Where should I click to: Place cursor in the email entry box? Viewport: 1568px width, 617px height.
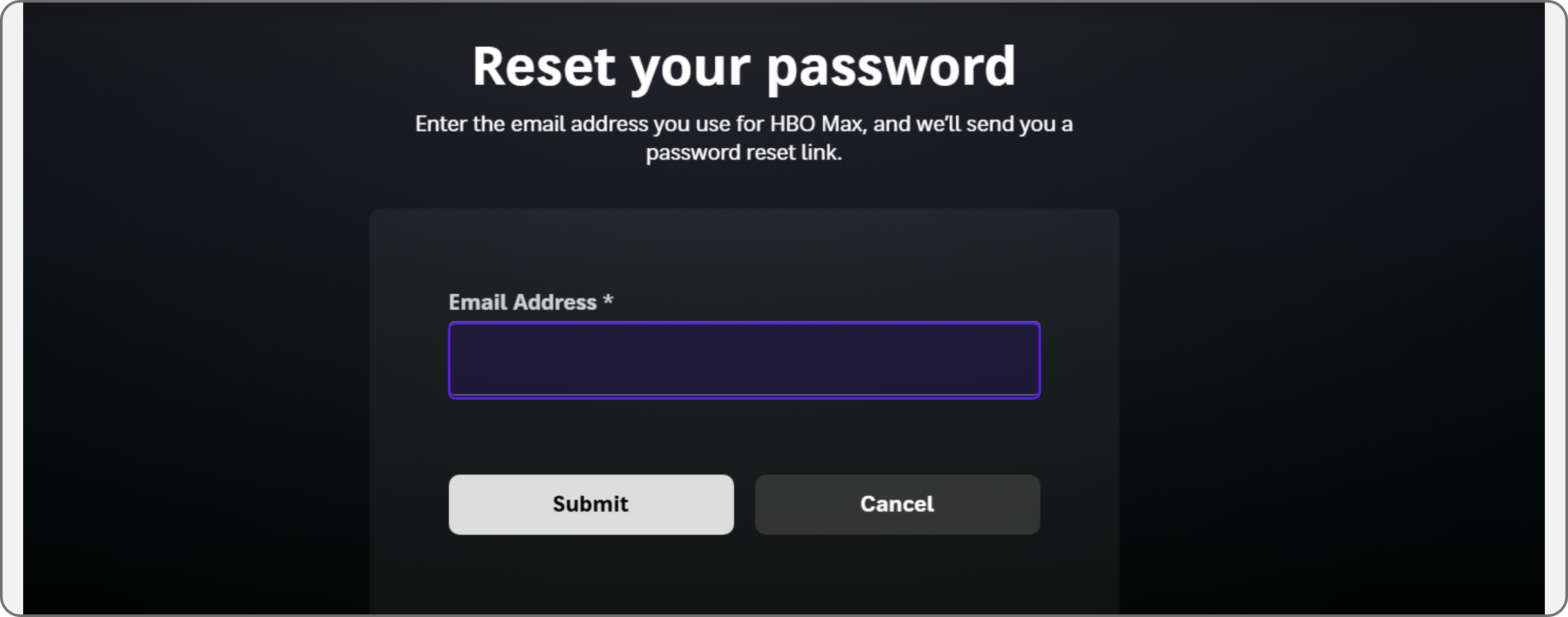(x=744, y=360)
